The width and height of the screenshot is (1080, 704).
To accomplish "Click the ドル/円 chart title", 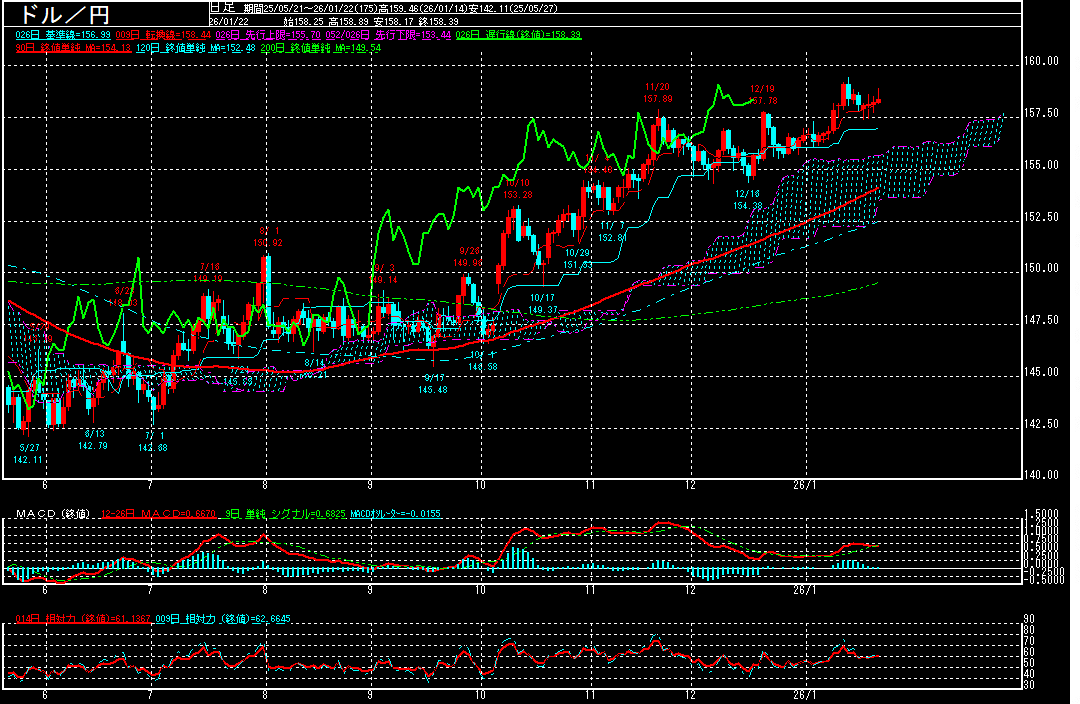I will tap(60, 14).
